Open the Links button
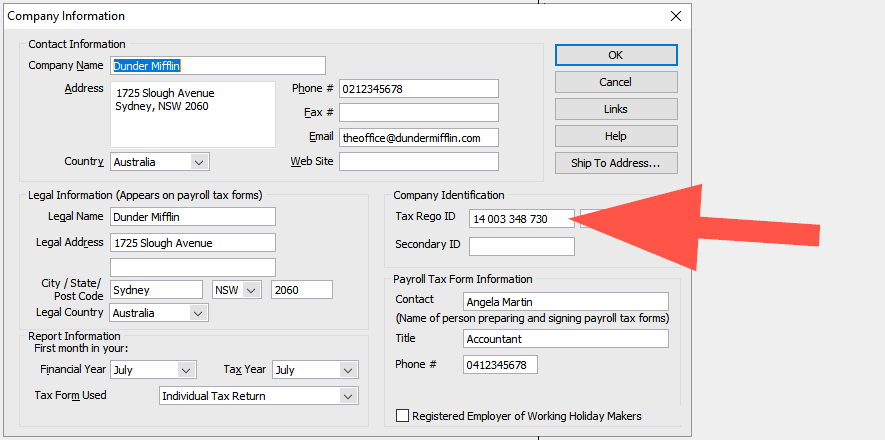The width and height of the screenshot is (885, 440). point(616,109)
